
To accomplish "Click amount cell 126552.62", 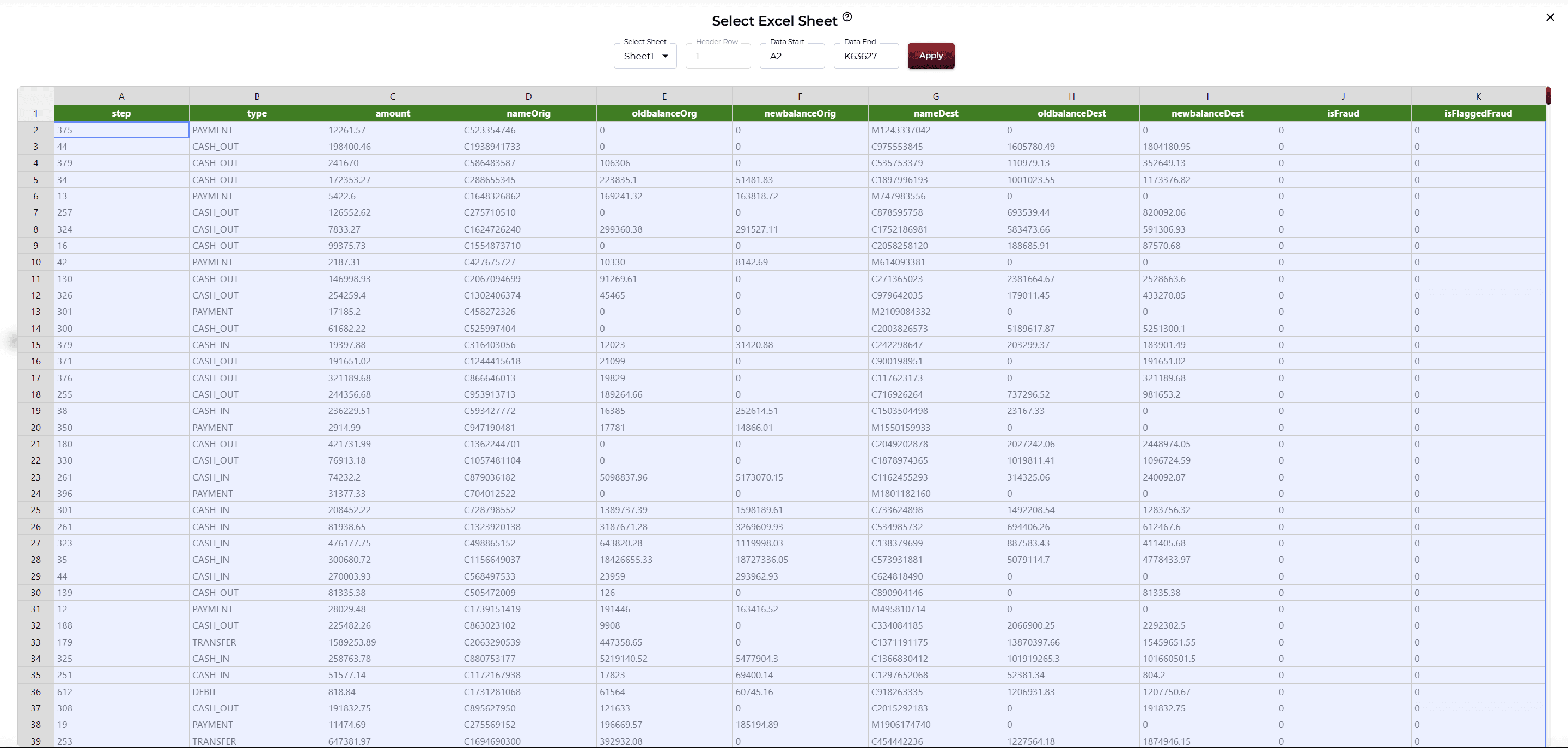I will [x=393, y=212].
